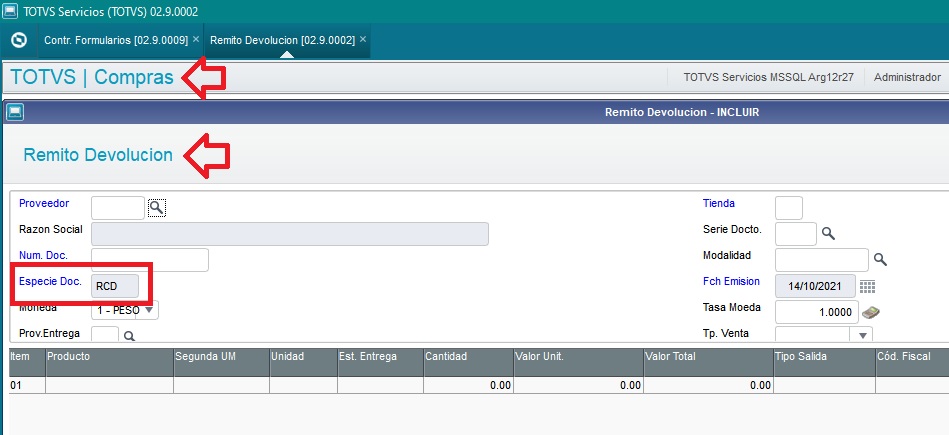Click the Cantidad column header
The height and width of the screenshot is (435, 949).
pos(468,362)
